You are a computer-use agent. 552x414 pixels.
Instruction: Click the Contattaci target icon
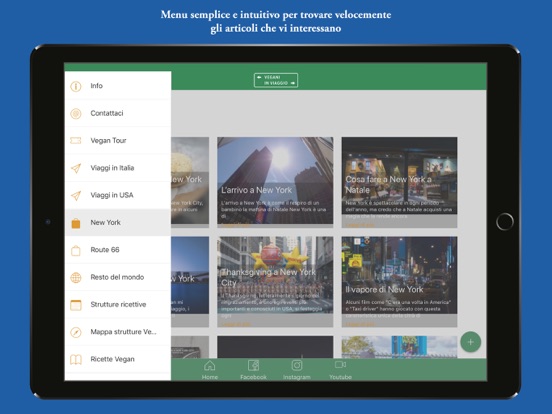(76, 113)
